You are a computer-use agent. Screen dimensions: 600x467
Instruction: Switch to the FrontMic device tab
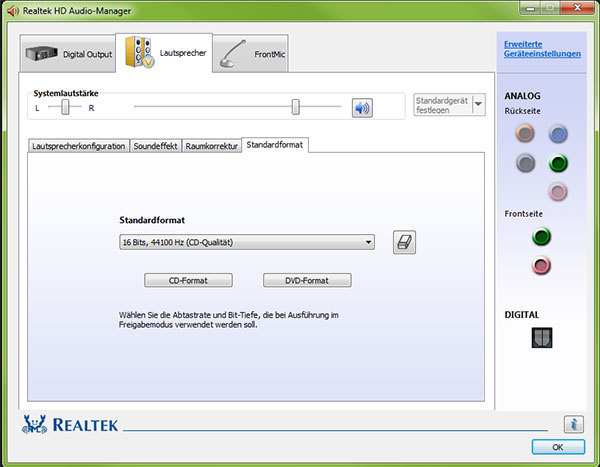pyautogui.click(x=251, y=54)
